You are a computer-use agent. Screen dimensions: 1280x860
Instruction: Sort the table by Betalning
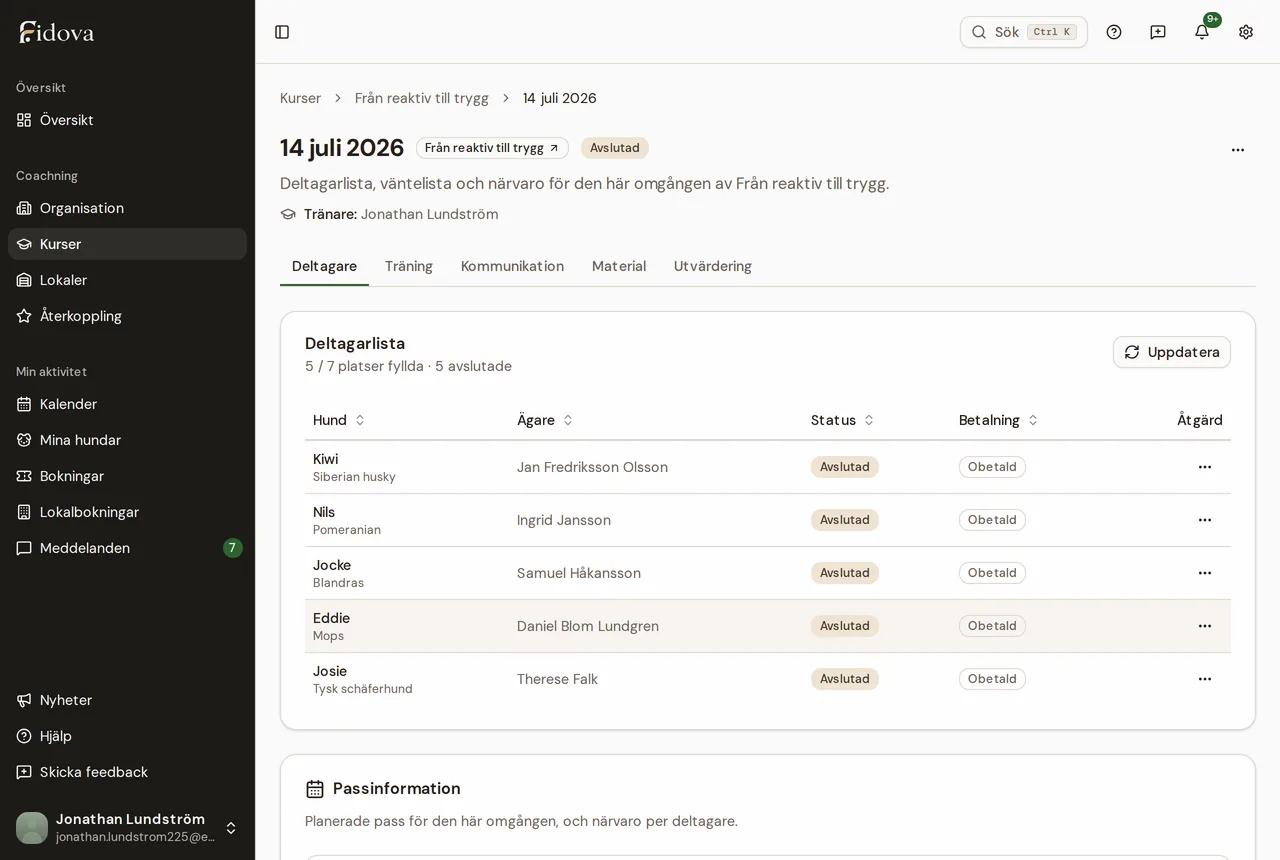[998, 420]
